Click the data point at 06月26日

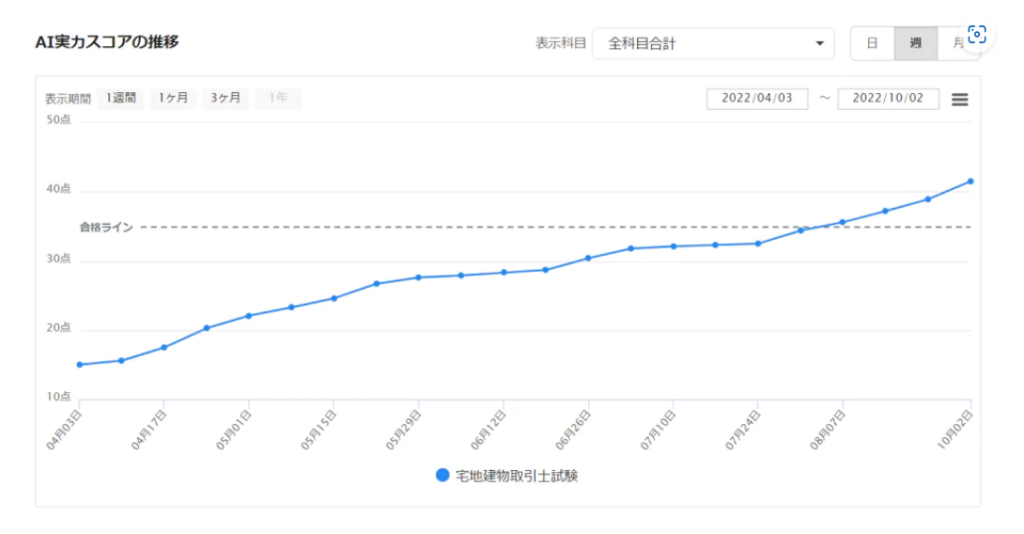click(x=588, y=258)
